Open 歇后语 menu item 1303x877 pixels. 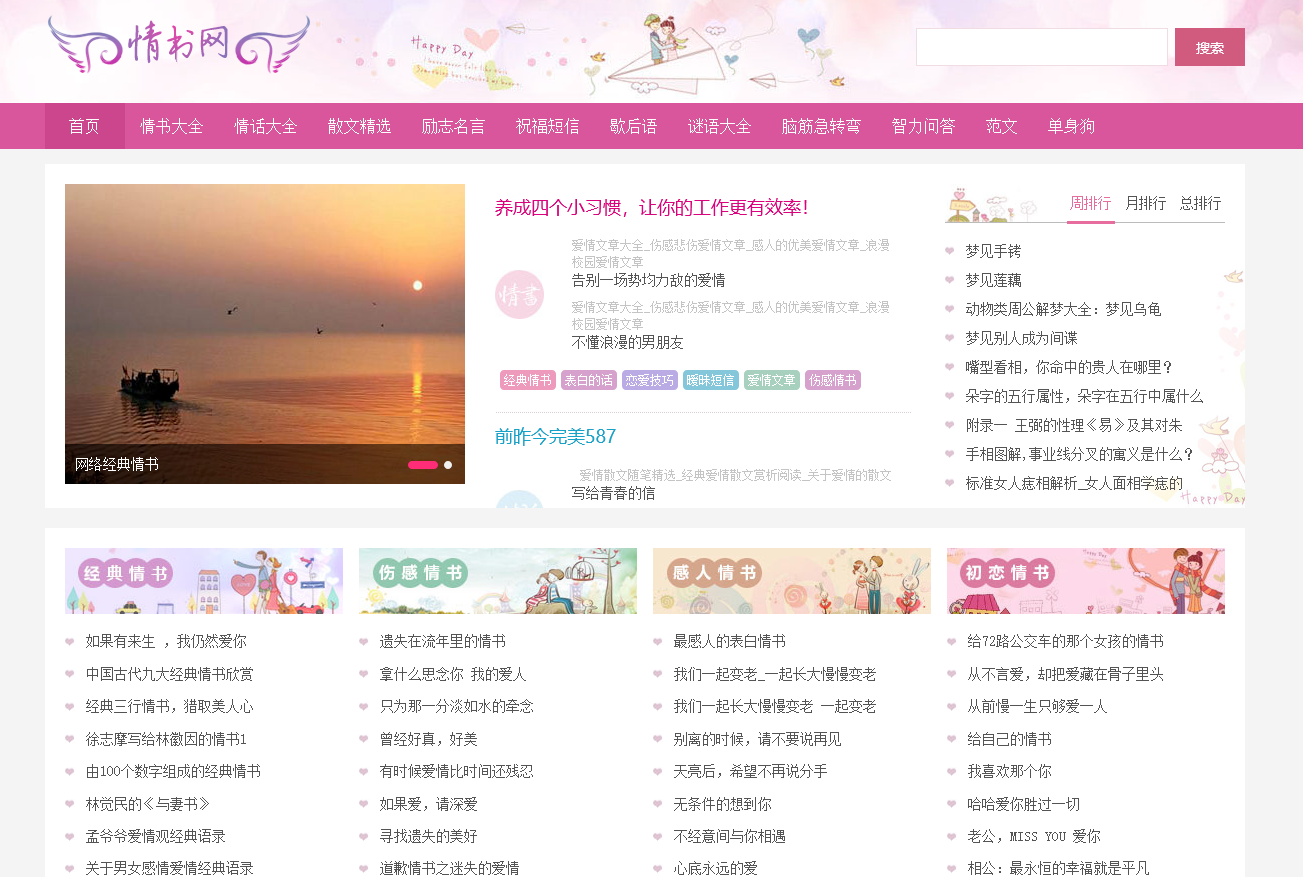click(633, 126)
